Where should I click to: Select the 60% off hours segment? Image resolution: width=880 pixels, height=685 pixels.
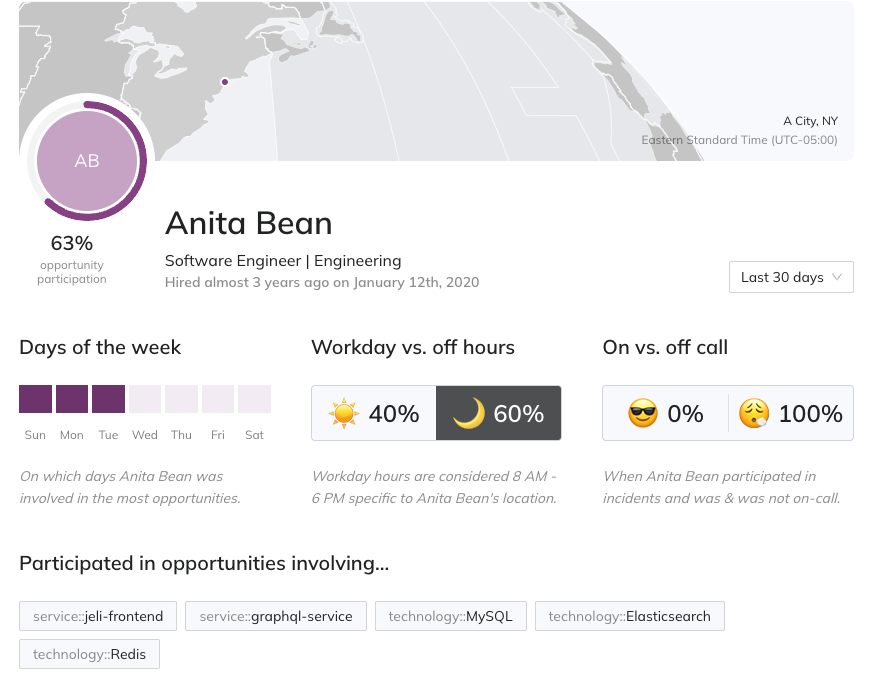pyautogui.click(x=498, y=413)
